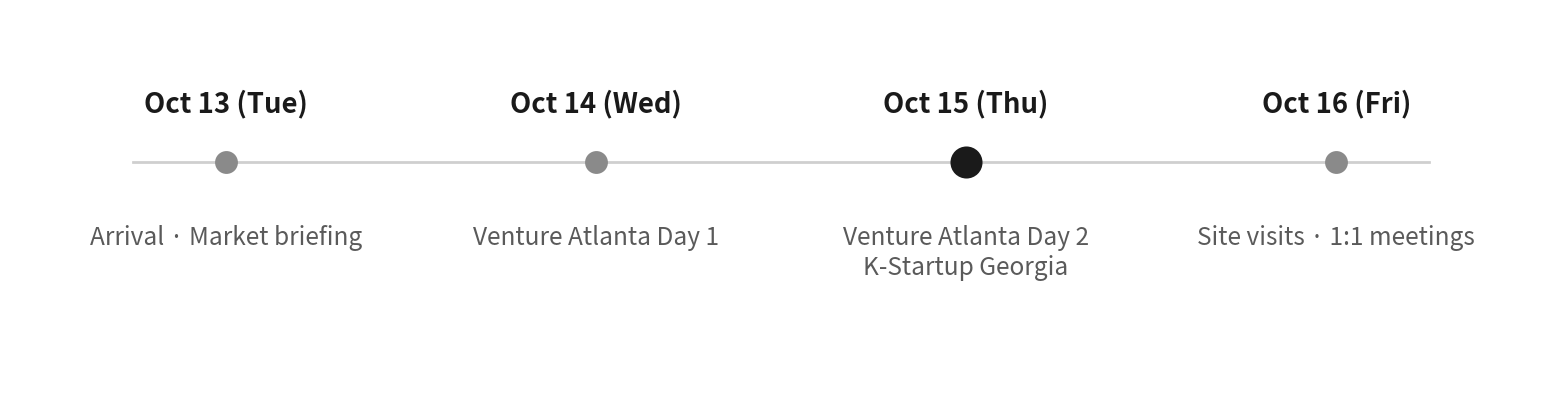Select the Oct 13 timeline dot

[226, 162]
